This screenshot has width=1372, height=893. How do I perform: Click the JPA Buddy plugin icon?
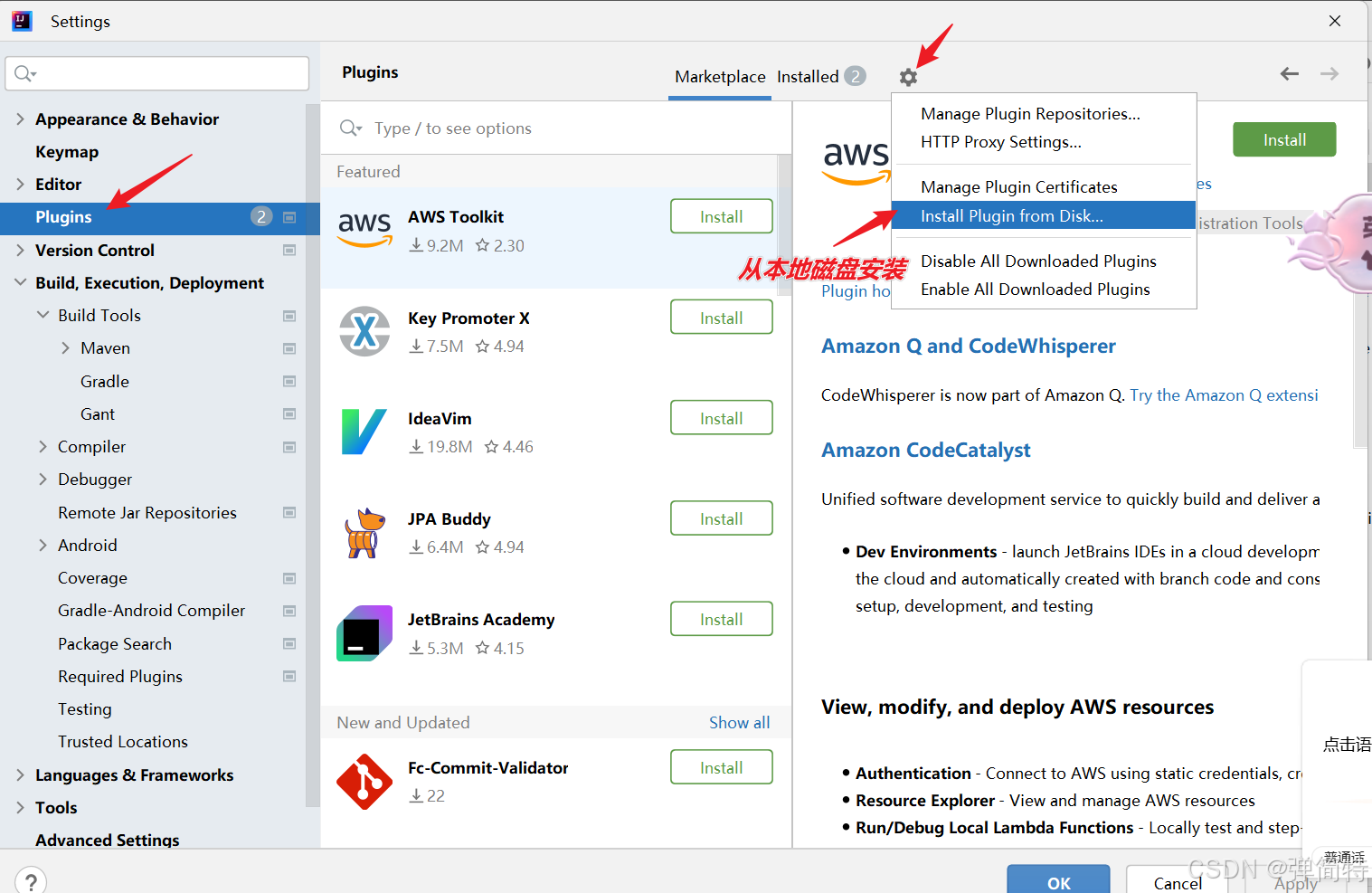(364, 532)
